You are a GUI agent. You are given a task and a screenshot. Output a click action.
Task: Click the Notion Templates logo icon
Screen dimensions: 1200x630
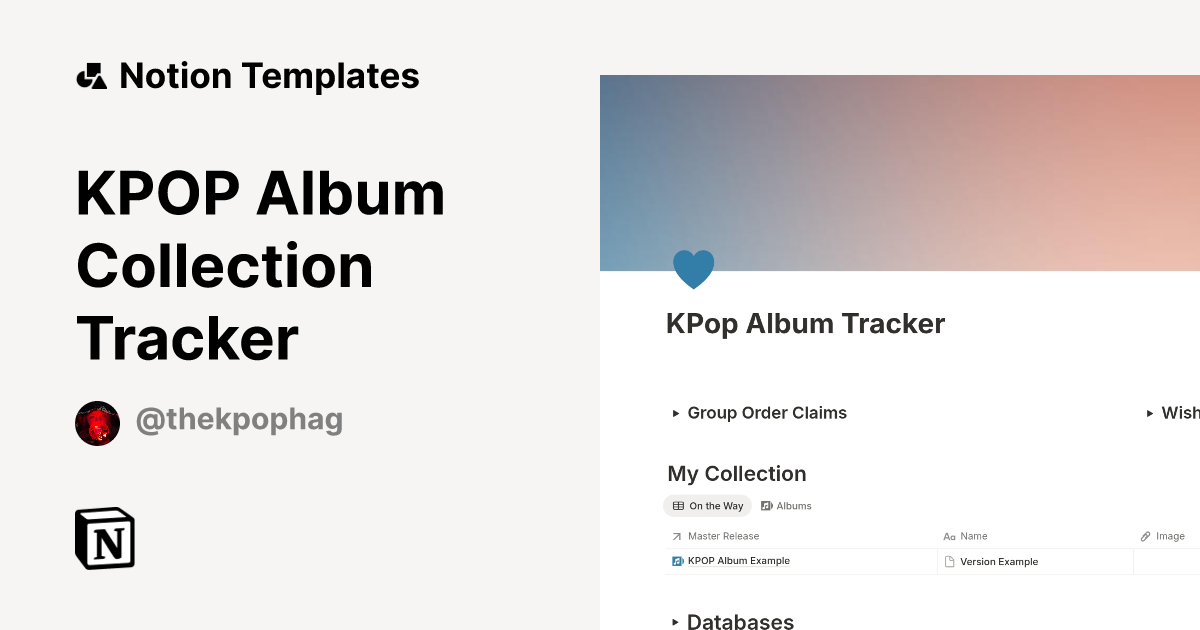(92, 76)
